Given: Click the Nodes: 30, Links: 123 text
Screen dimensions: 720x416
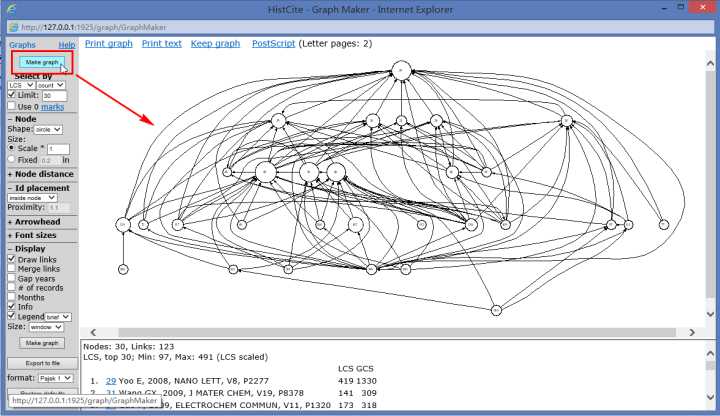Looking at the screenshot, I should [129, 347].
